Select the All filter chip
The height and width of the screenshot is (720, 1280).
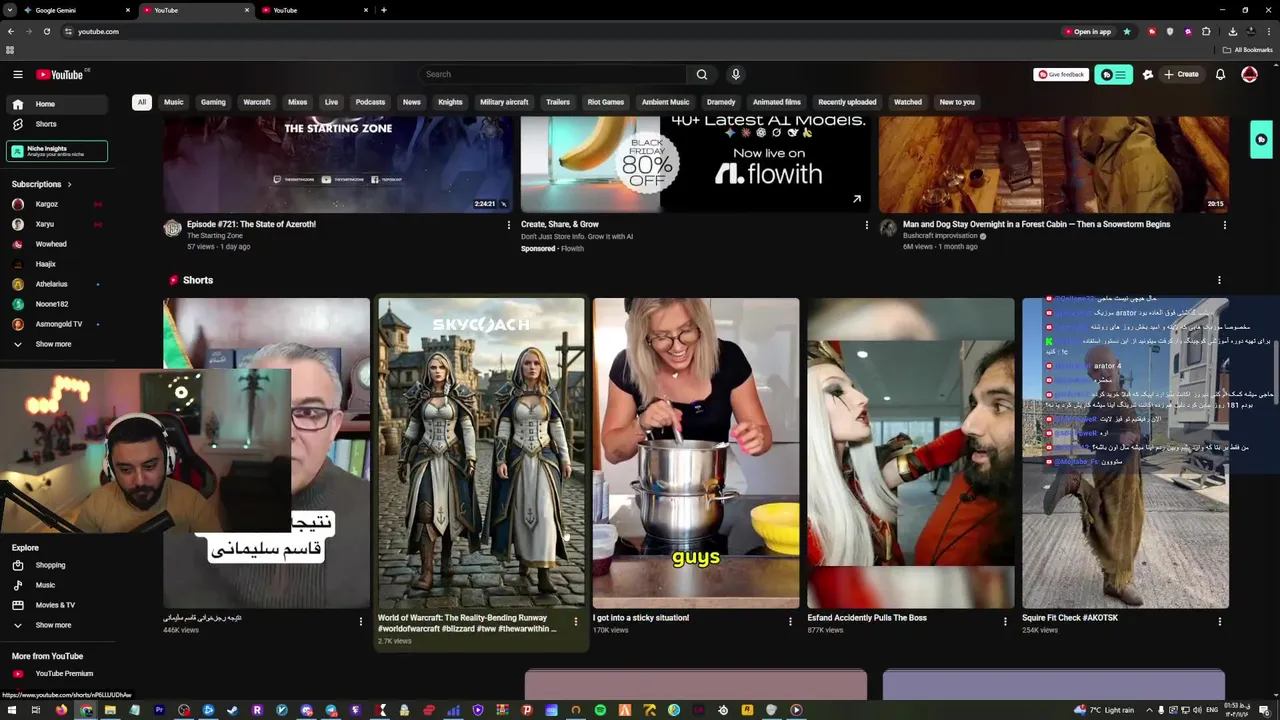(x=142, y=102)
